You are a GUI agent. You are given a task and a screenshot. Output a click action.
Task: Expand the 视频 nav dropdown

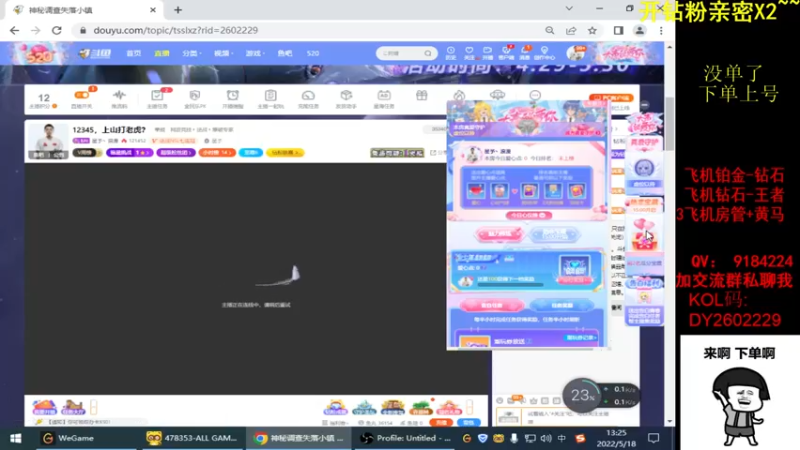coord(222,53)
